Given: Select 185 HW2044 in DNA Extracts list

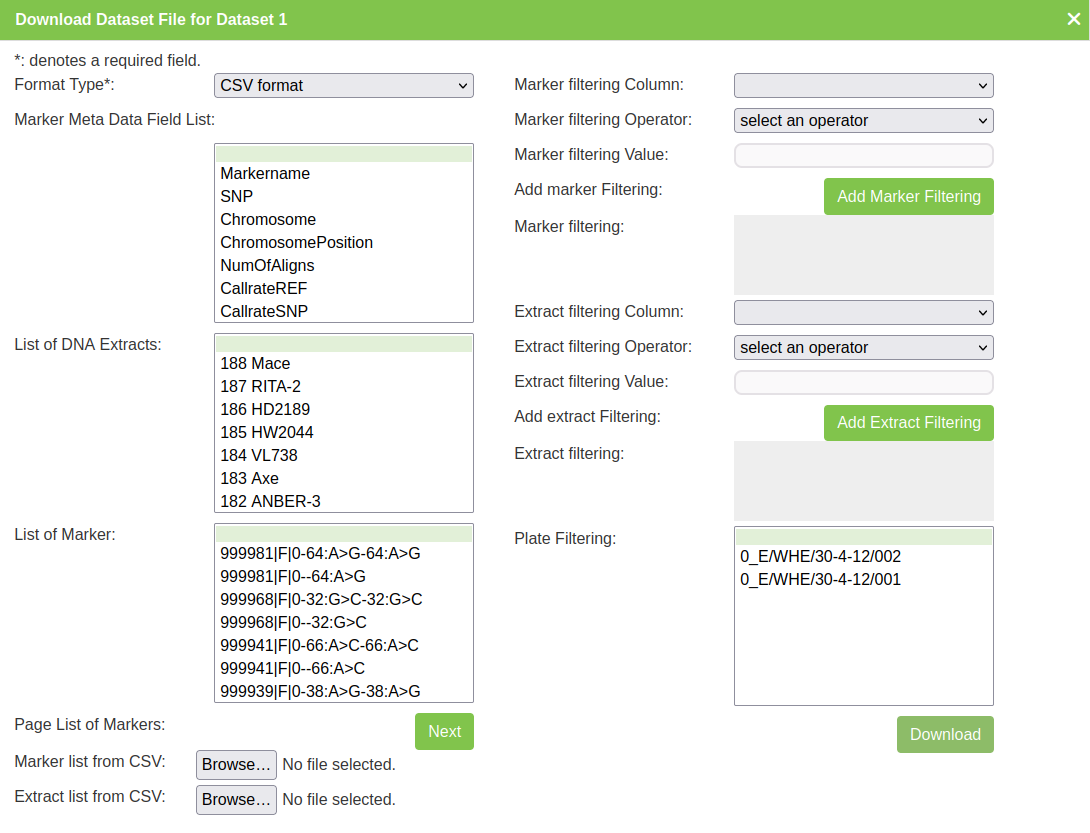Looking at the screenshot, I should tap(266, 433).
